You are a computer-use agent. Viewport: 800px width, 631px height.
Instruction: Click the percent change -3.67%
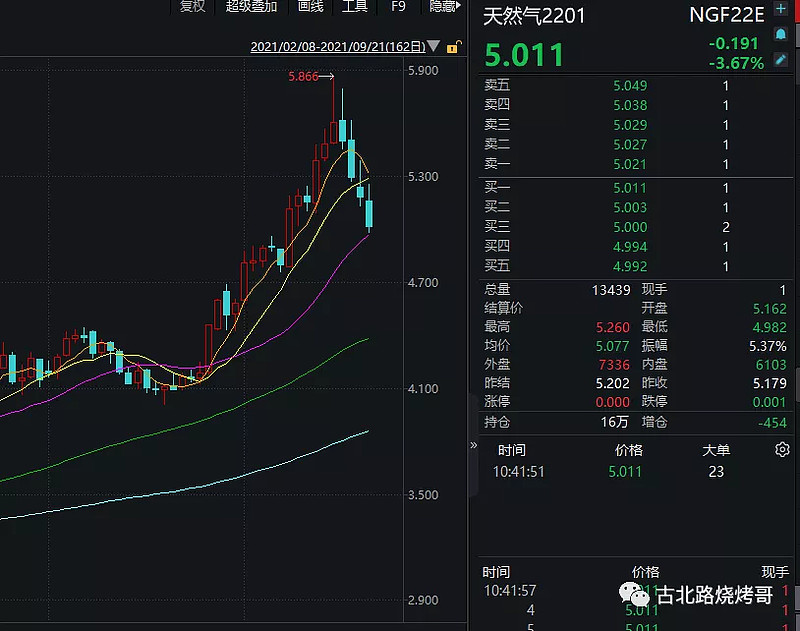point(736,63)
